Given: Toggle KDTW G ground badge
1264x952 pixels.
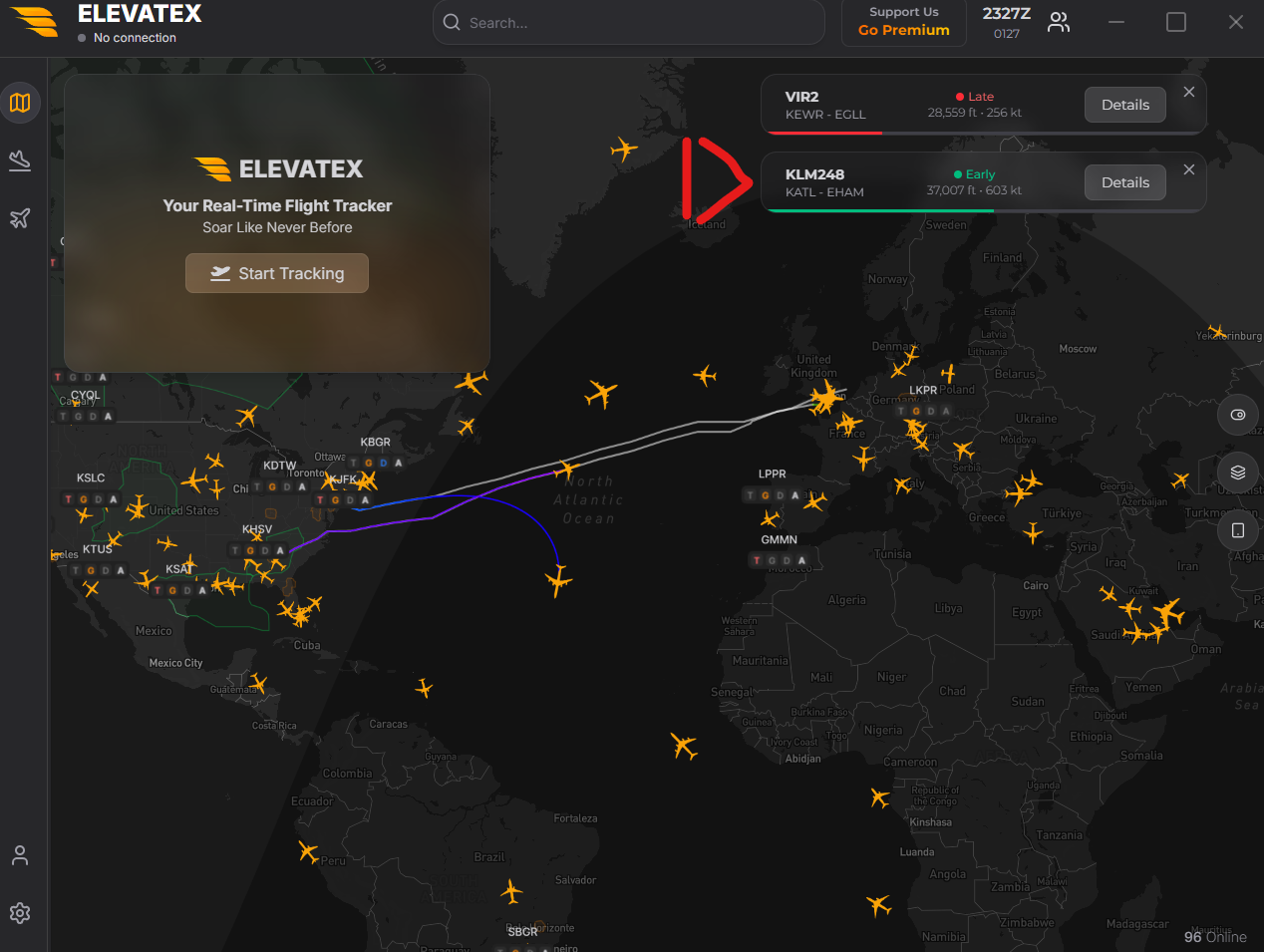Looking at the screenshot, I should tap(272, 486).
